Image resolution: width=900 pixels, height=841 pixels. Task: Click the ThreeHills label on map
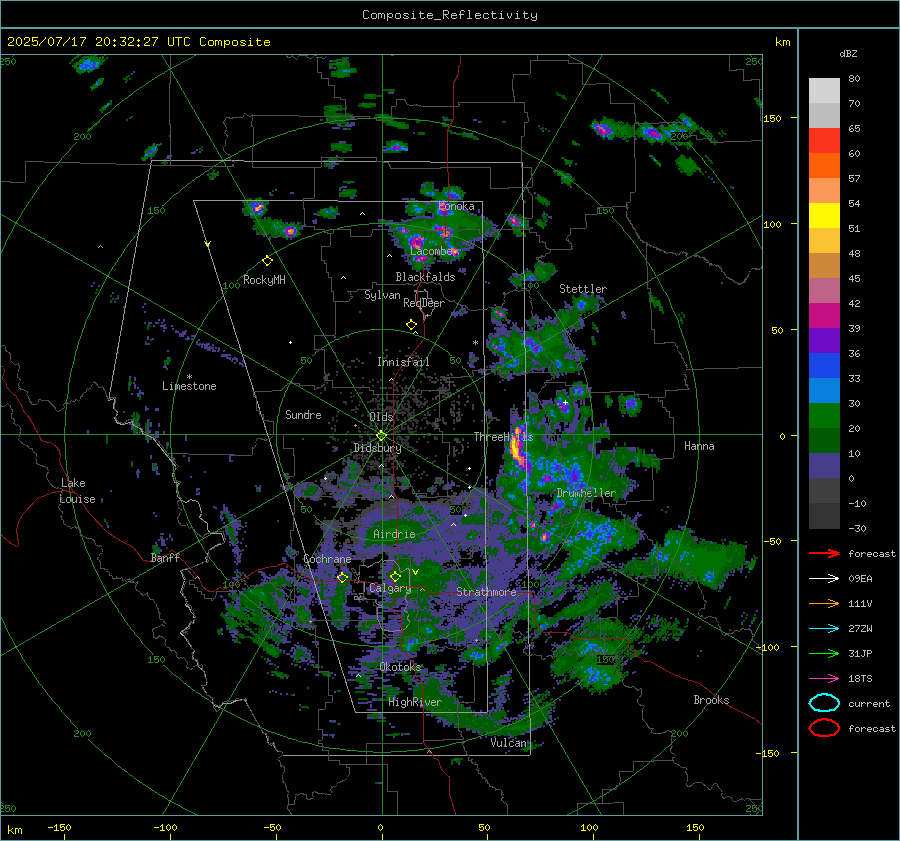pos(503,437)
